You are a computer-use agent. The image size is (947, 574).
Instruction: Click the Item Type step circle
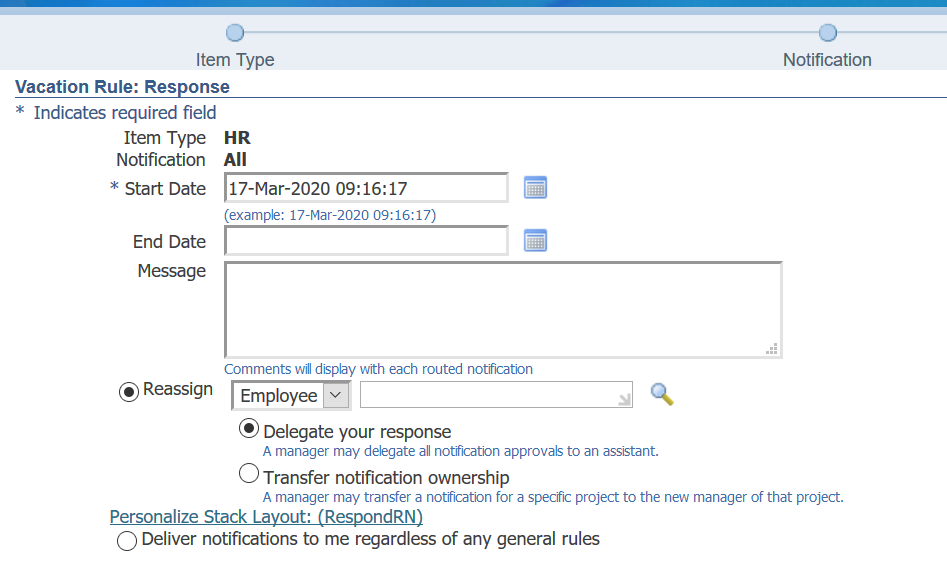point(235,33)
